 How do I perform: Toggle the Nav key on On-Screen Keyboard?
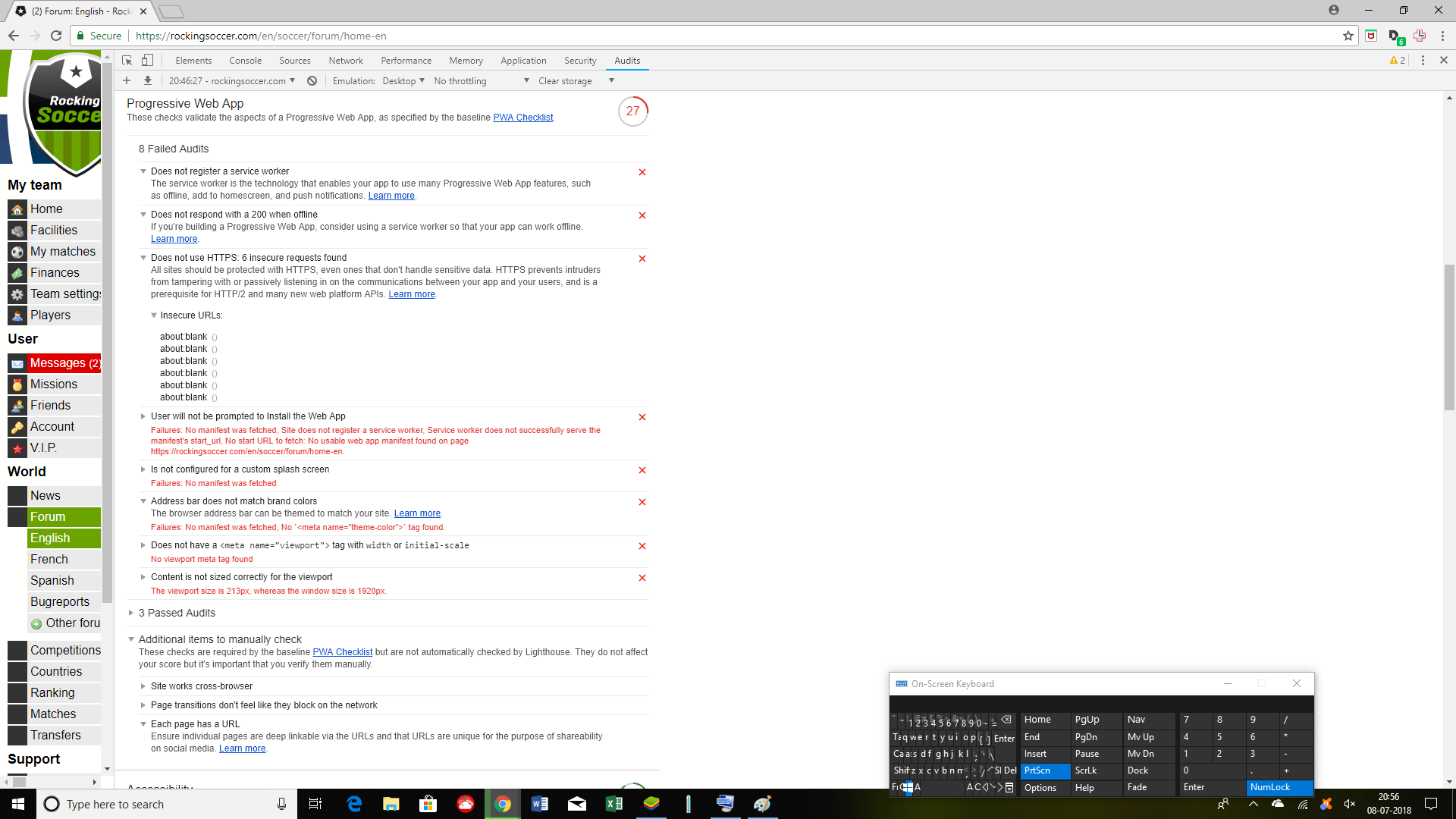pos(1148,720)
